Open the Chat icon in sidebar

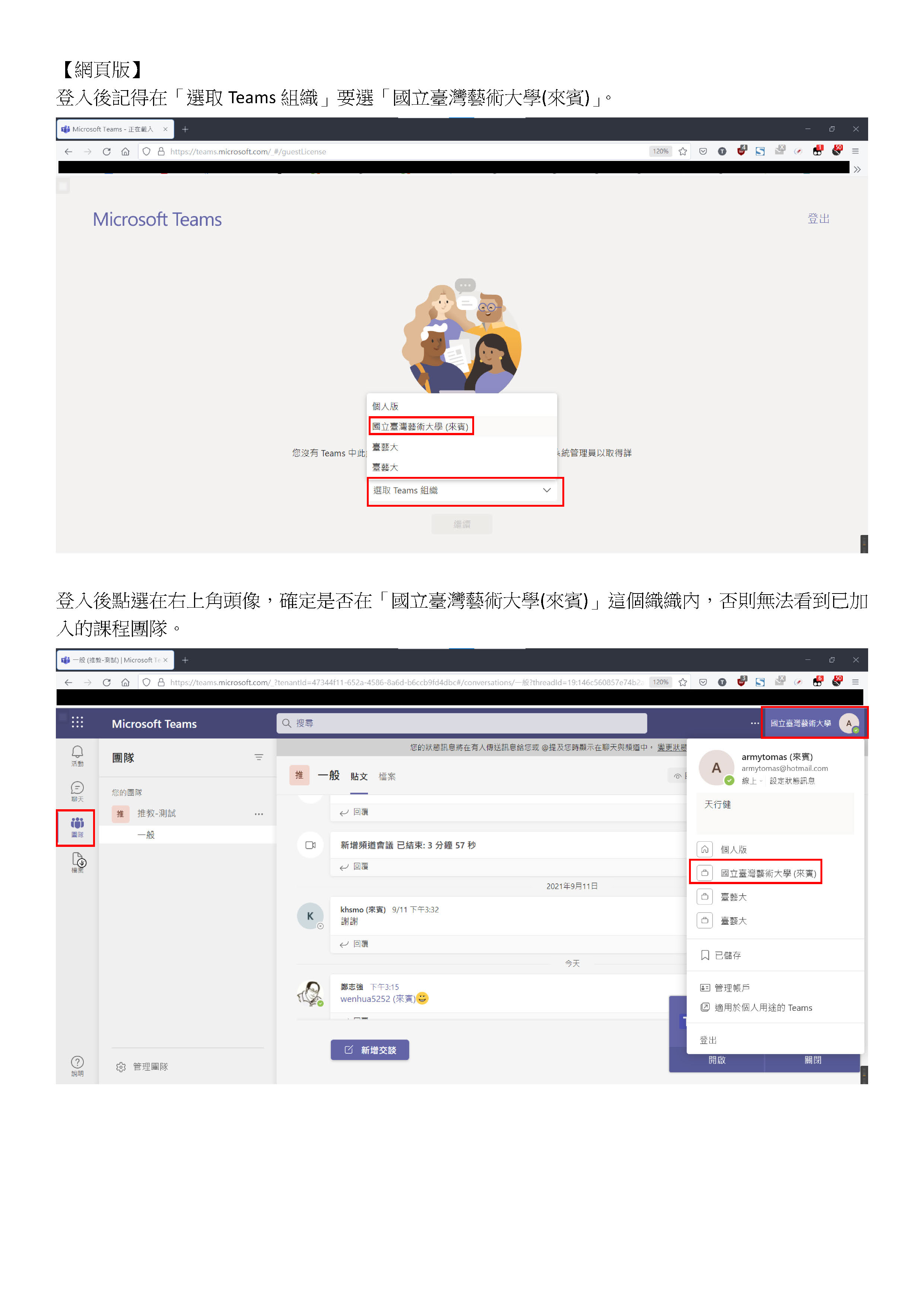[x=77, y=788]
